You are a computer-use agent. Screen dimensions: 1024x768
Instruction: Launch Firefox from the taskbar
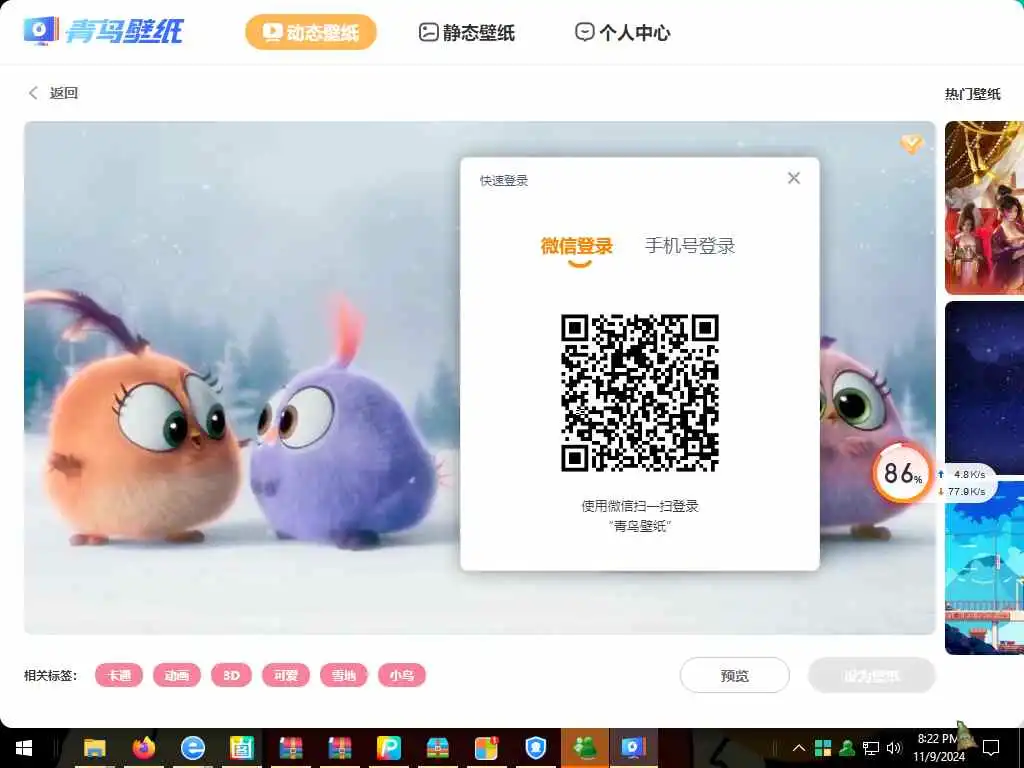(x=144, y=748)
